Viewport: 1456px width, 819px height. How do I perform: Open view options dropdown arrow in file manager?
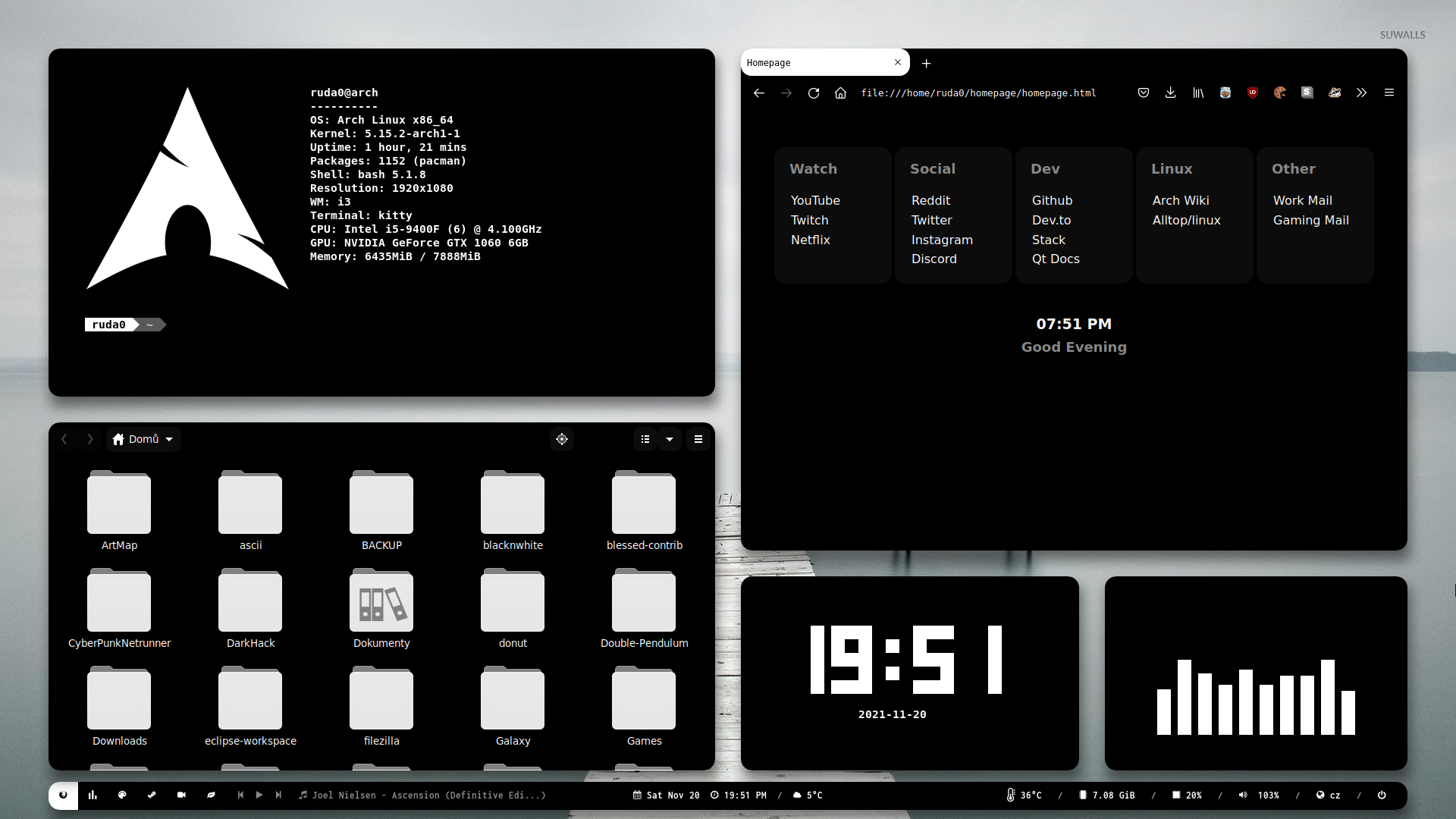(x=670, y=439)
